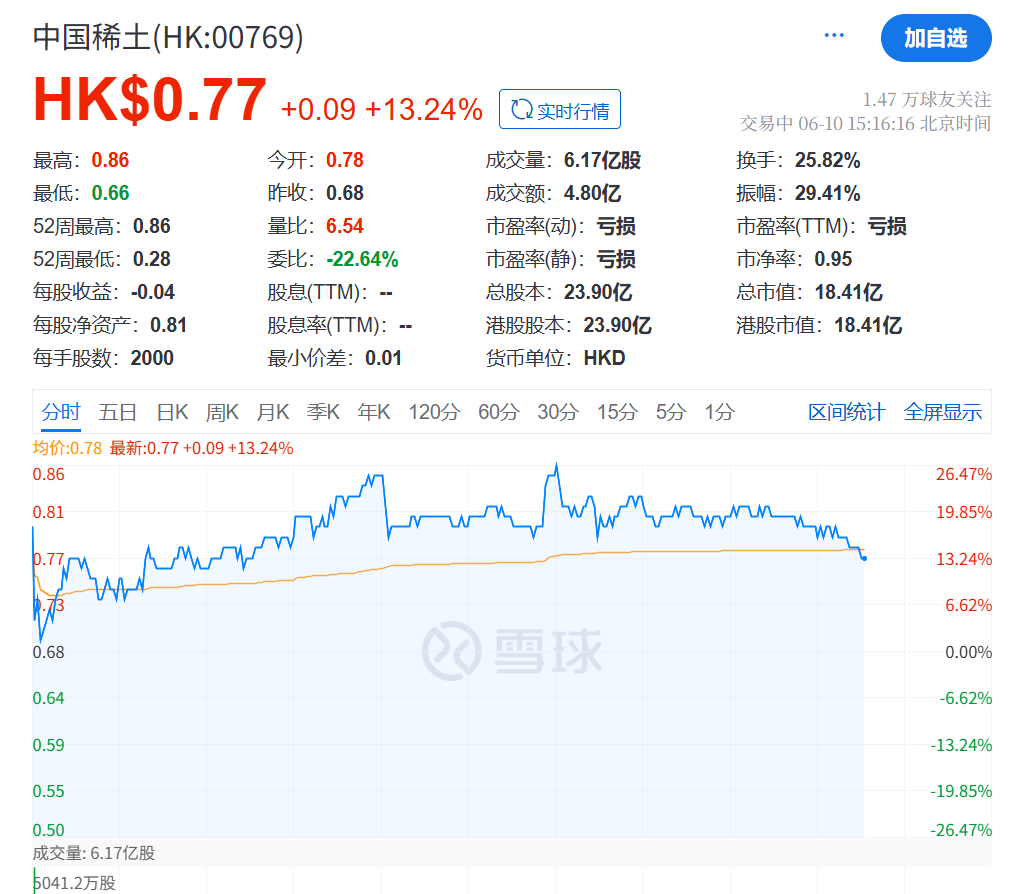
Task: Click the 换手 value 25.82%
Action: (x=827, y=160)
